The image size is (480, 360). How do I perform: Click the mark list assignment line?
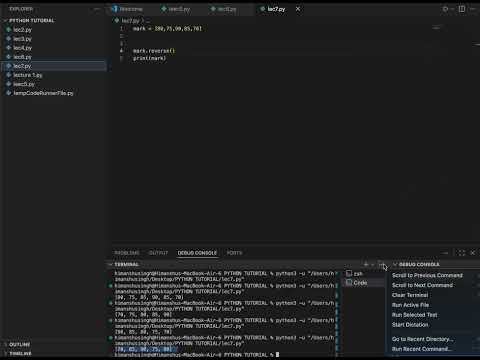point(167,29)
